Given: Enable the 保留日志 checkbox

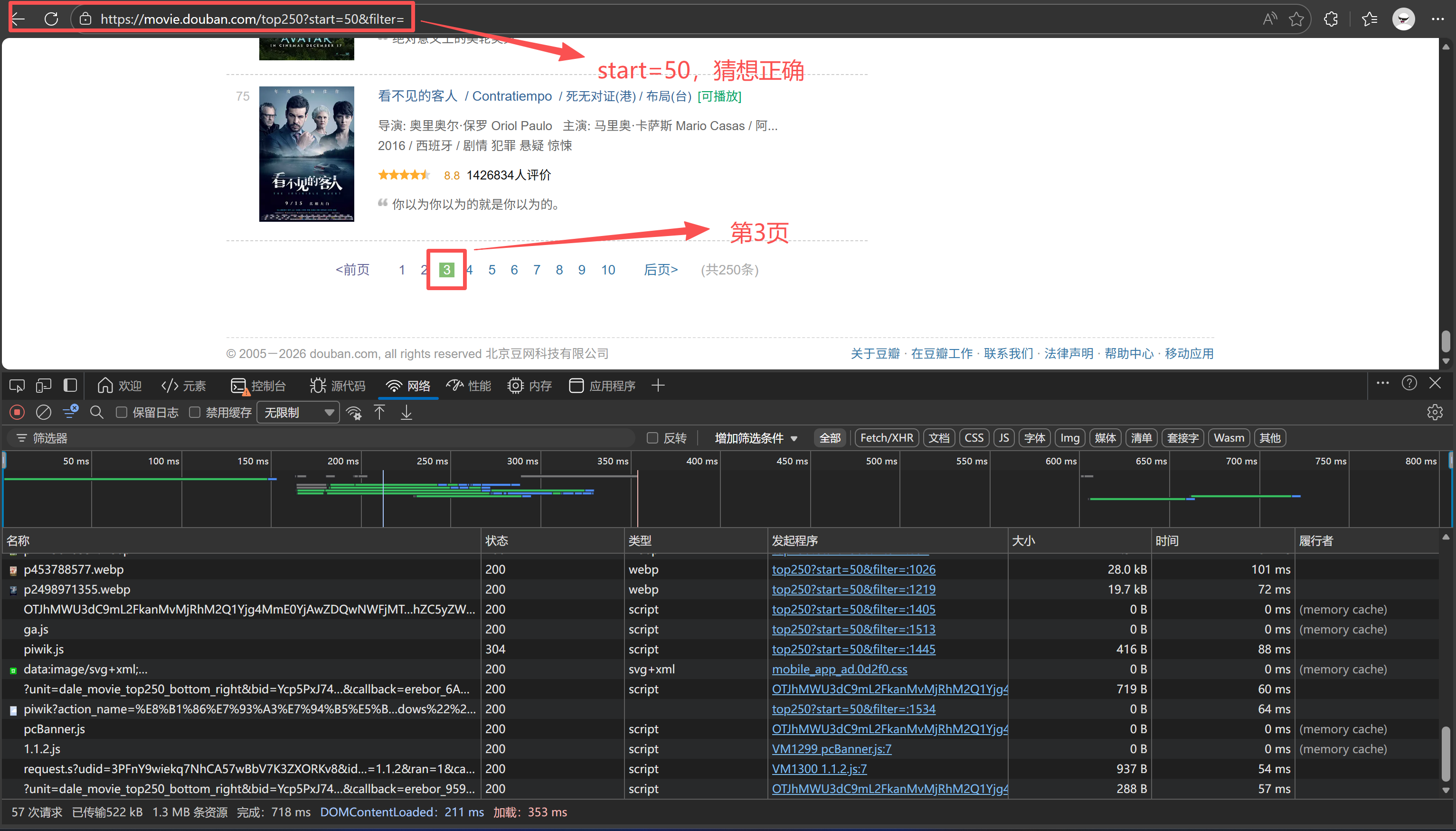Looking at the screenshot, I should point(122,412).
